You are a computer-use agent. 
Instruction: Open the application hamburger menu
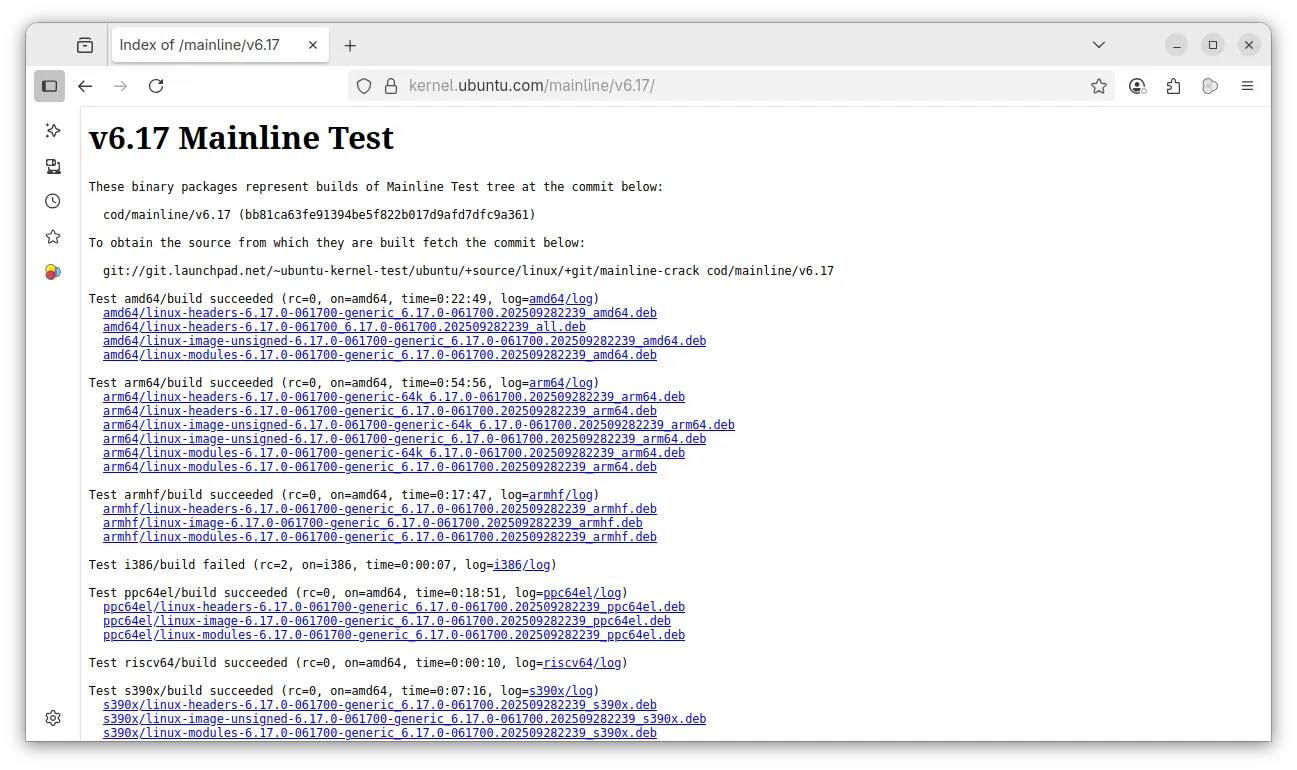(1247, 86)
